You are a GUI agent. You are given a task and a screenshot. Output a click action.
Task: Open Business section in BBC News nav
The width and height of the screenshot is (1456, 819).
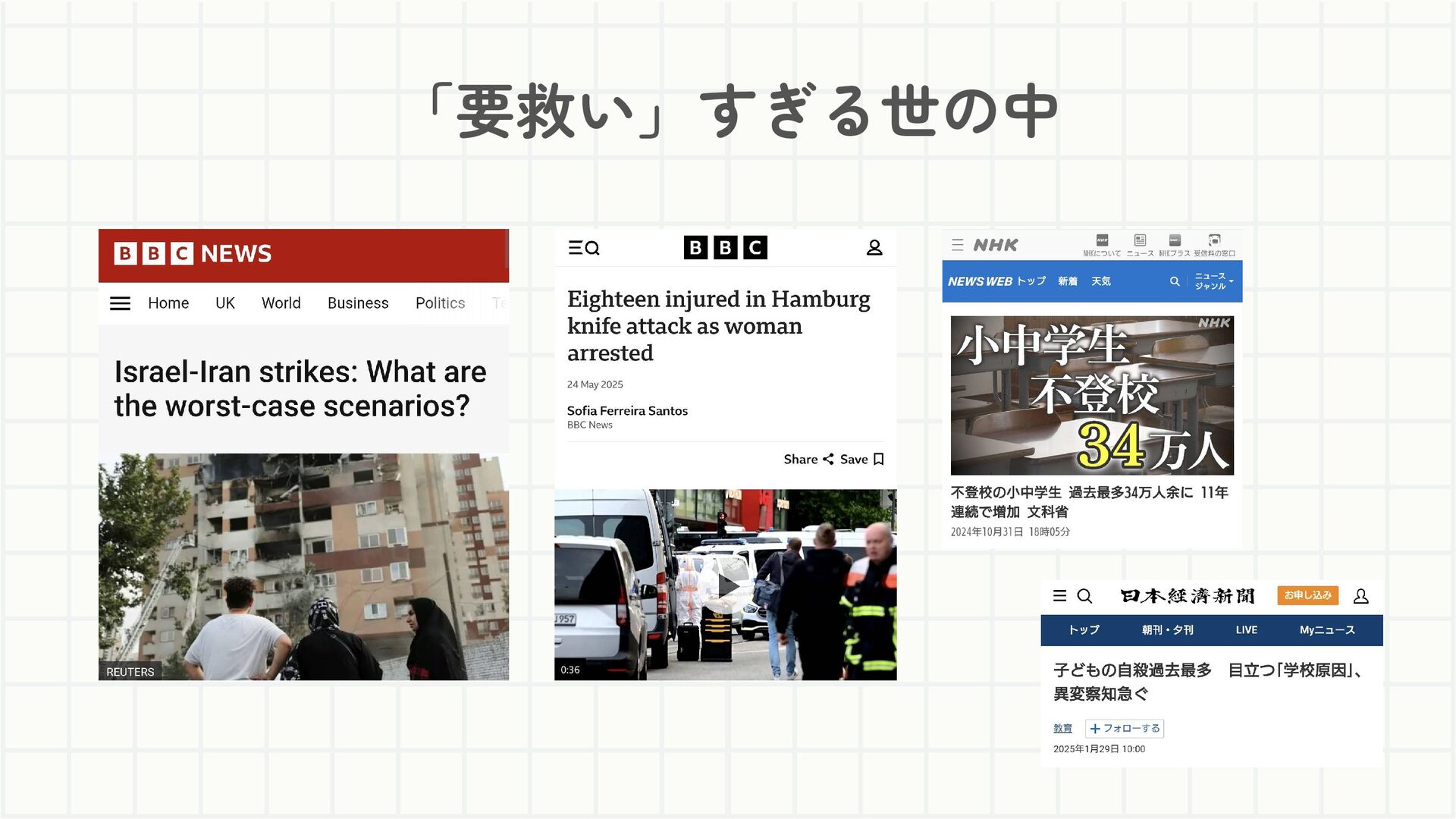[358, 303]
